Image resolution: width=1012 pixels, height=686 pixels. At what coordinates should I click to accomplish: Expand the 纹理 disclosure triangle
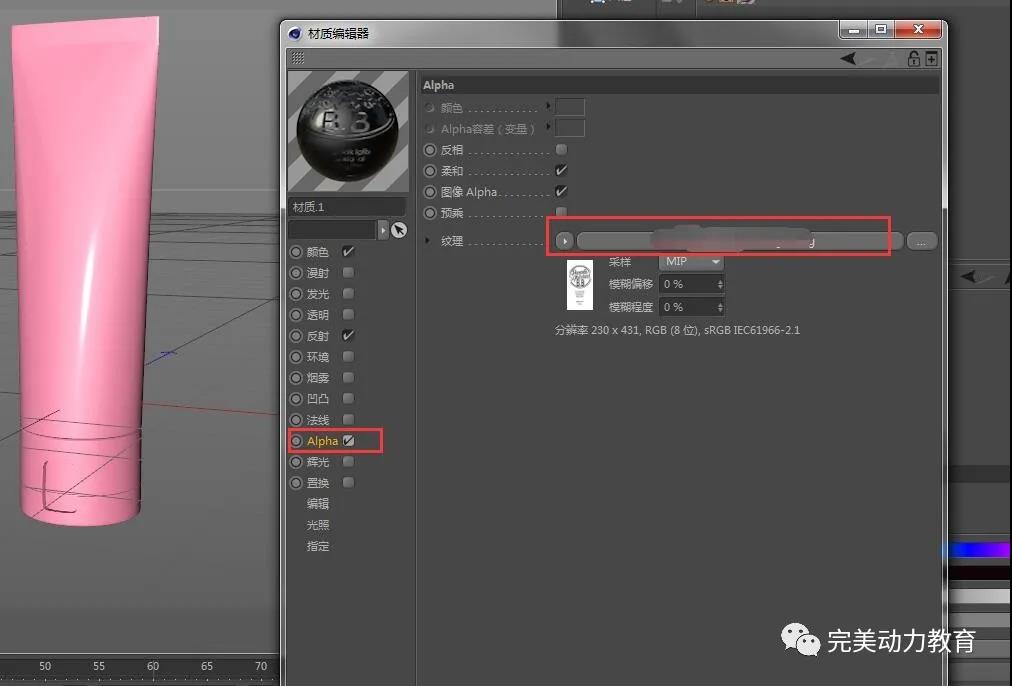429,241
